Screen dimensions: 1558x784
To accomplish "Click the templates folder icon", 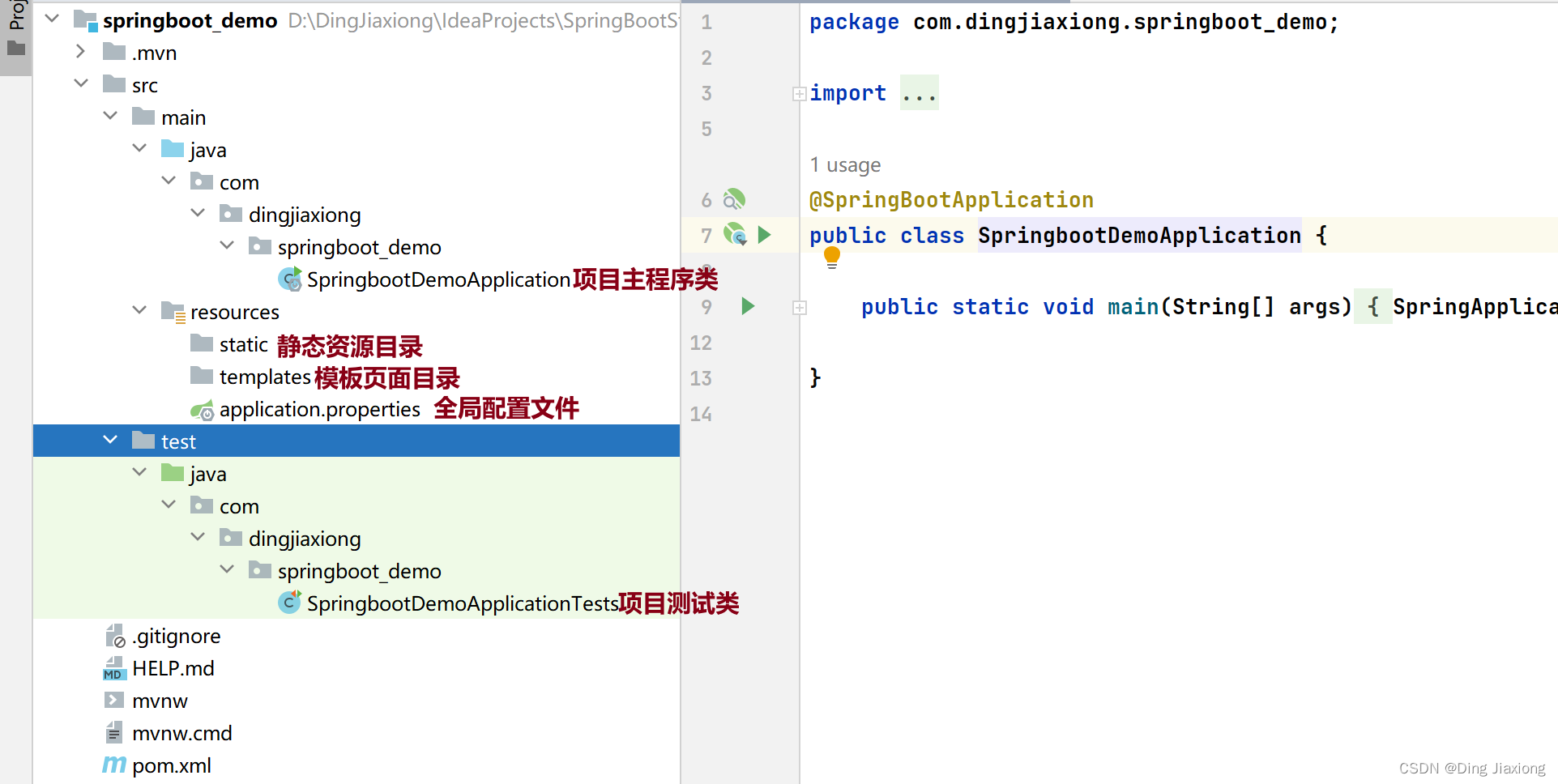I will point(202,376).
